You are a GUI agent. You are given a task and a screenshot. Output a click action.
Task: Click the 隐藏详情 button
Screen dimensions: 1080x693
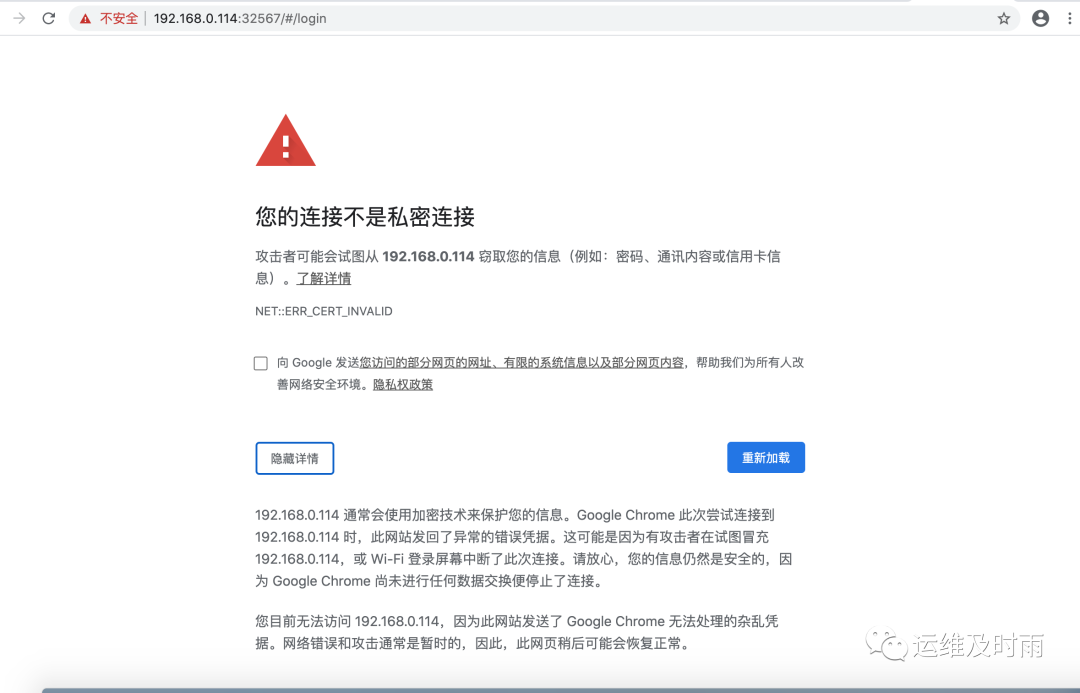[x=295, y=458]
